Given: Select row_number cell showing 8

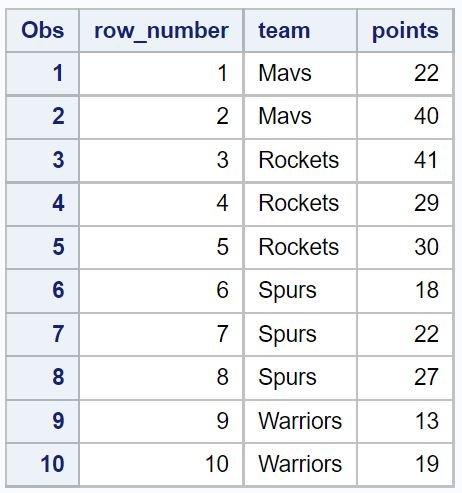Looking at the screenshot, I should pyautogui.click(x=161, y=378).
